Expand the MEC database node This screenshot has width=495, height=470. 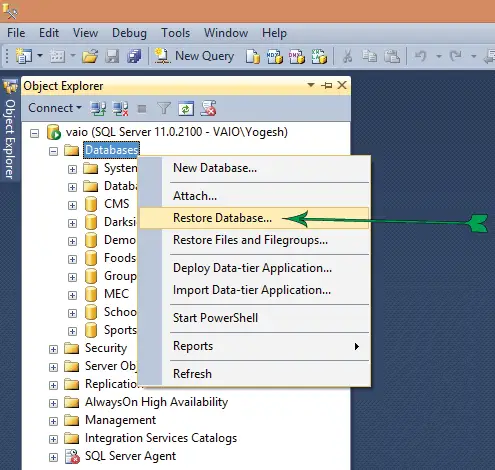tap(72, 295)
